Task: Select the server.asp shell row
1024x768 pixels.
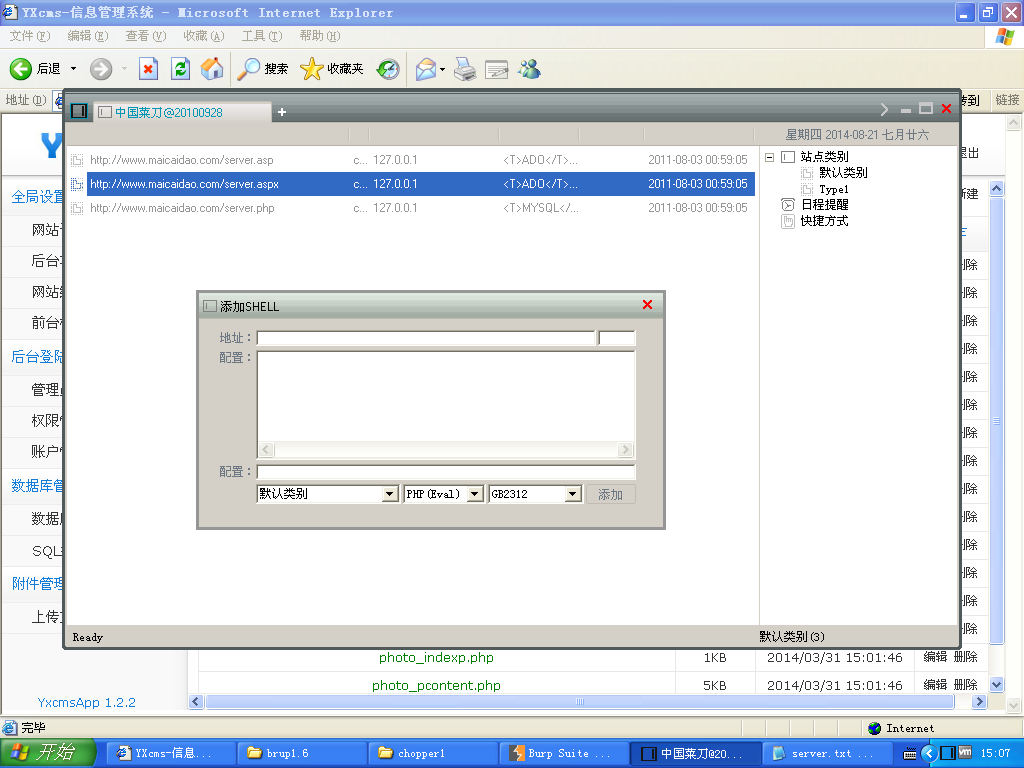Action: tap(411, 160)
